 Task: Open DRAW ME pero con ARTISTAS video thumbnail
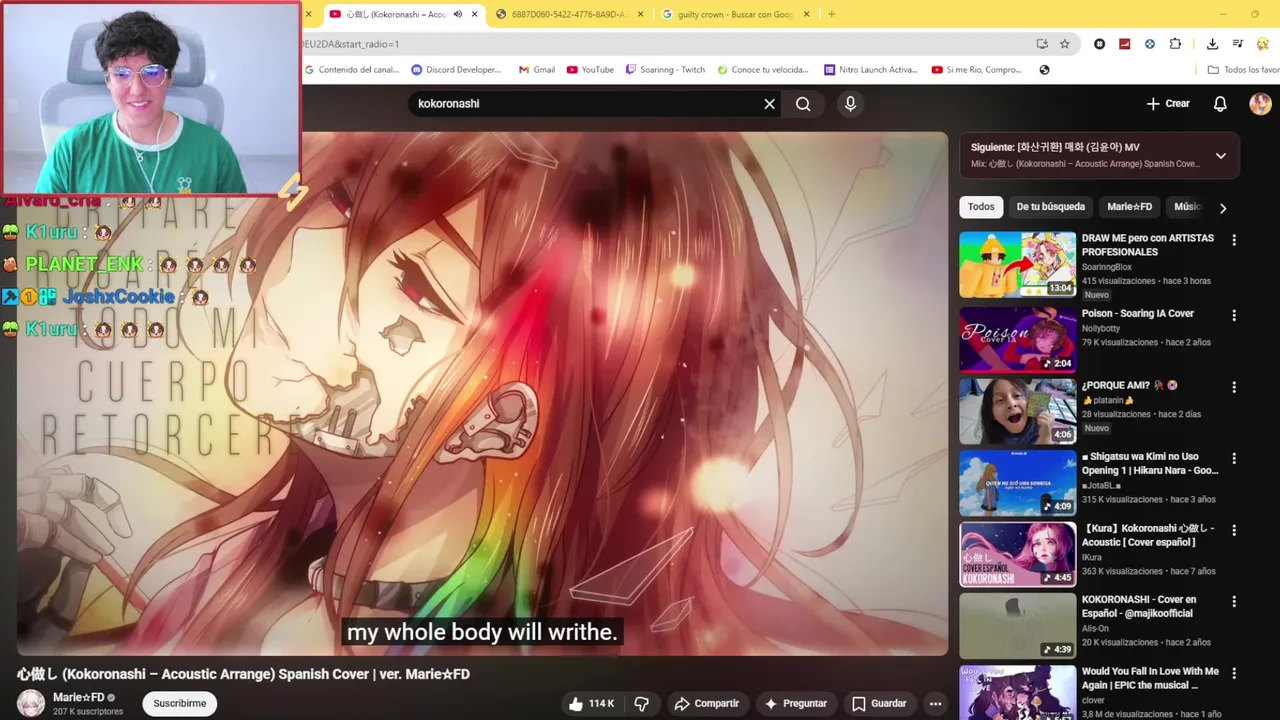click(1017, 265)
